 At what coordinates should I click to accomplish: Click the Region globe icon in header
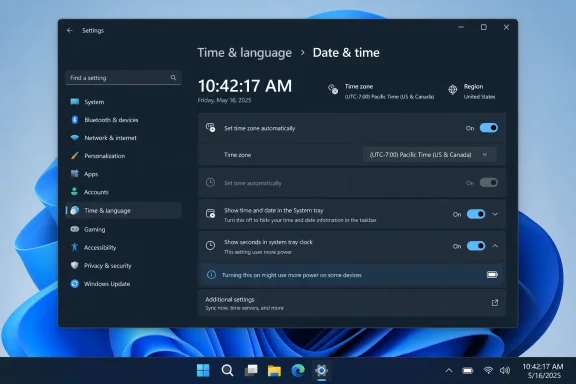pyautogui.click(x=453, y=89)
